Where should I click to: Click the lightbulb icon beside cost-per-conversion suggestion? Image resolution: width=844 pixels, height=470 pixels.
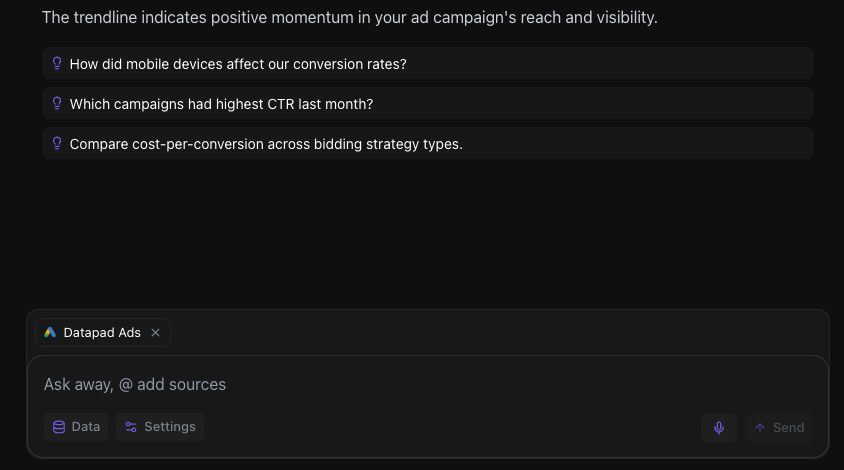[57, 143]
